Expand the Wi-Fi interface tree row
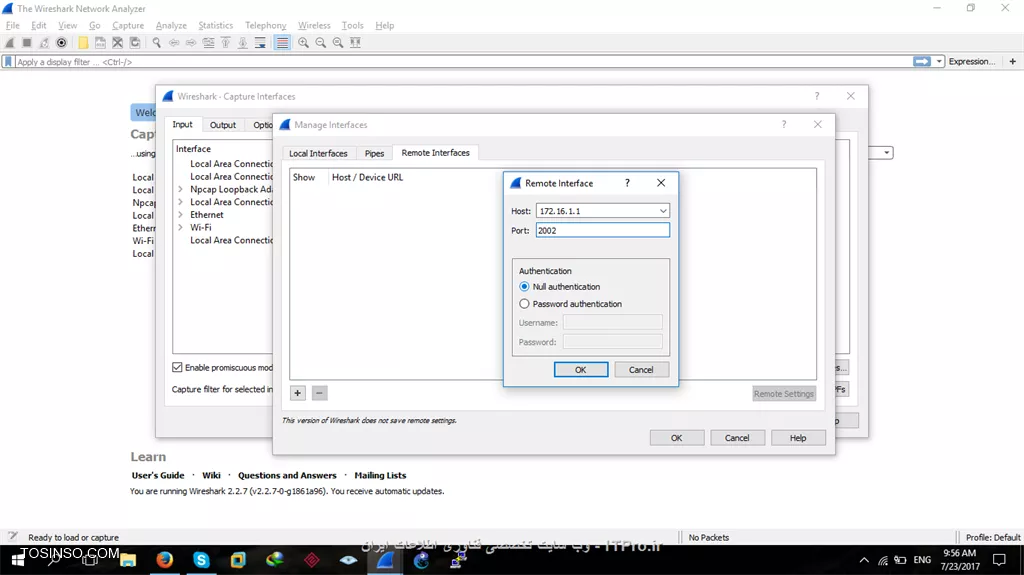The image size is (1024, 575). (180, 227)
